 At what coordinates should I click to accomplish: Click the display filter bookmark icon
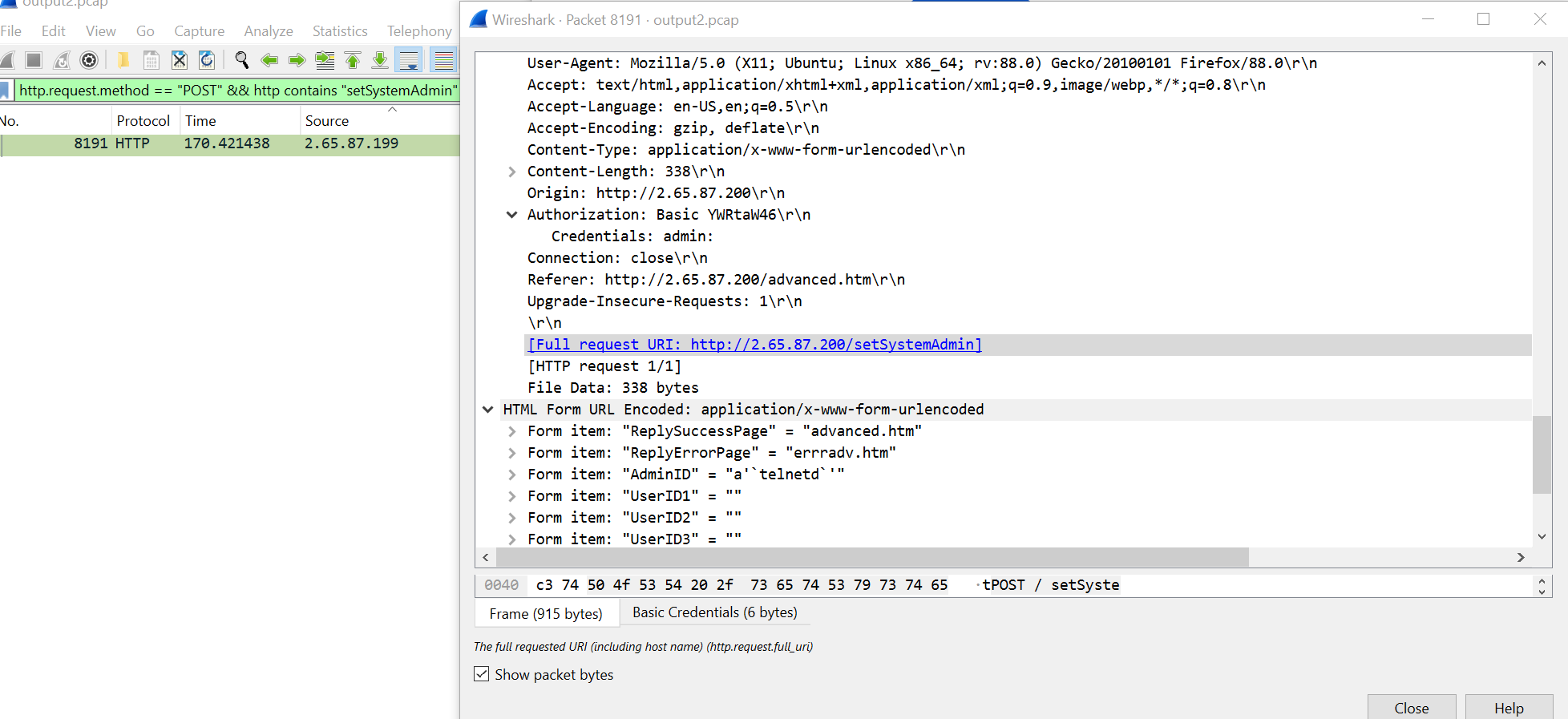[4, 91]
